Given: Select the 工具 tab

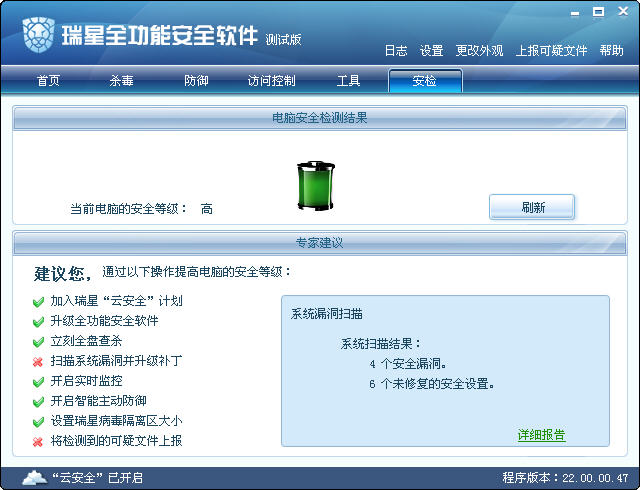Looking at the screenshot, I should 348,80.
